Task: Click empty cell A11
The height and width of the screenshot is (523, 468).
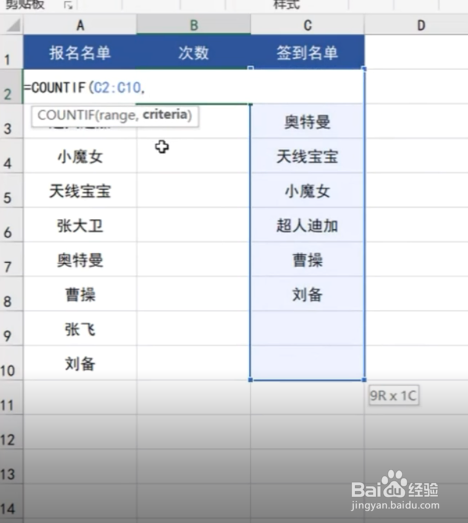Action: (x=80, y=397)
